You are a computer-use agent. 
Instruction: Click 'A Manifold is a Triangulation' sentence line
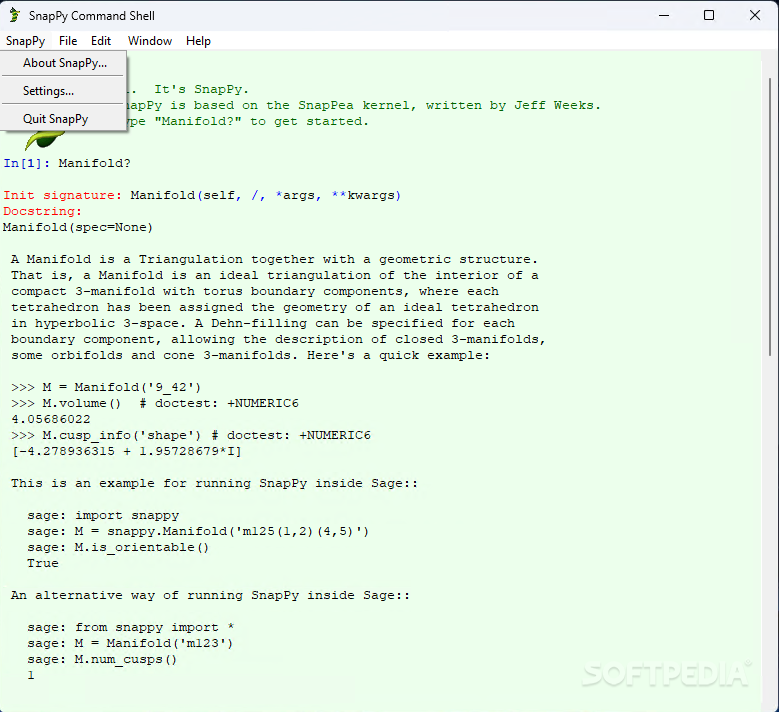274,259
